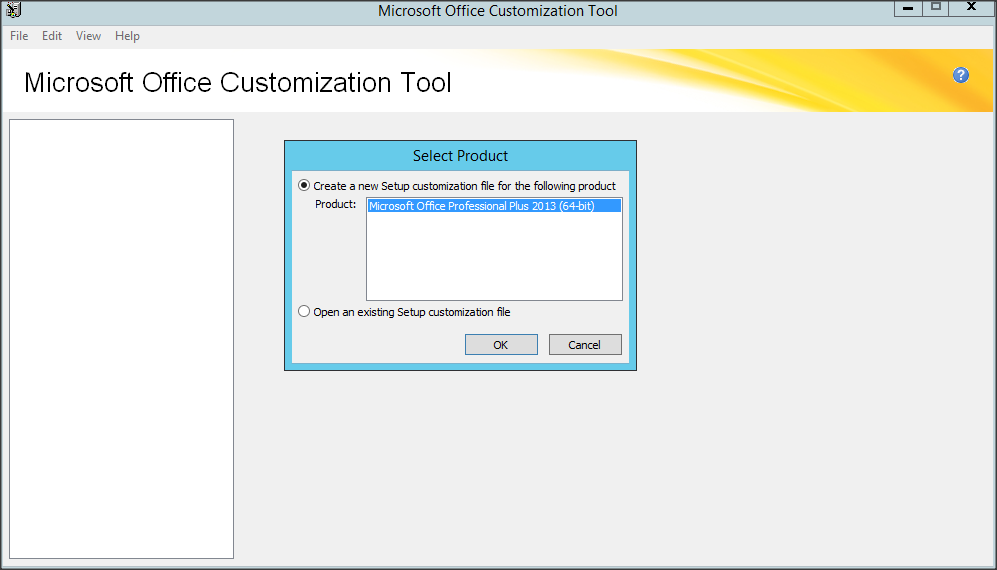Close the Office Customization Tool window
Viewport: 997px width, 570px height.
(x=971, y=8)
